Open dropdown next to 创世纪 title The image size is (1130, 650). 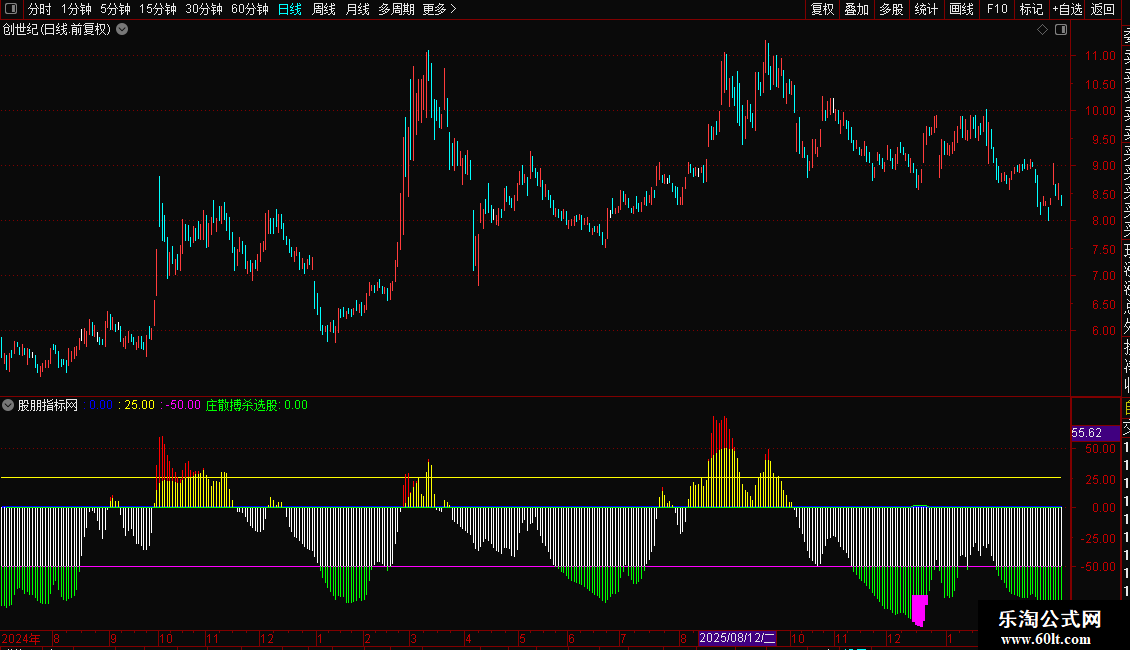(x=123, y=30)
